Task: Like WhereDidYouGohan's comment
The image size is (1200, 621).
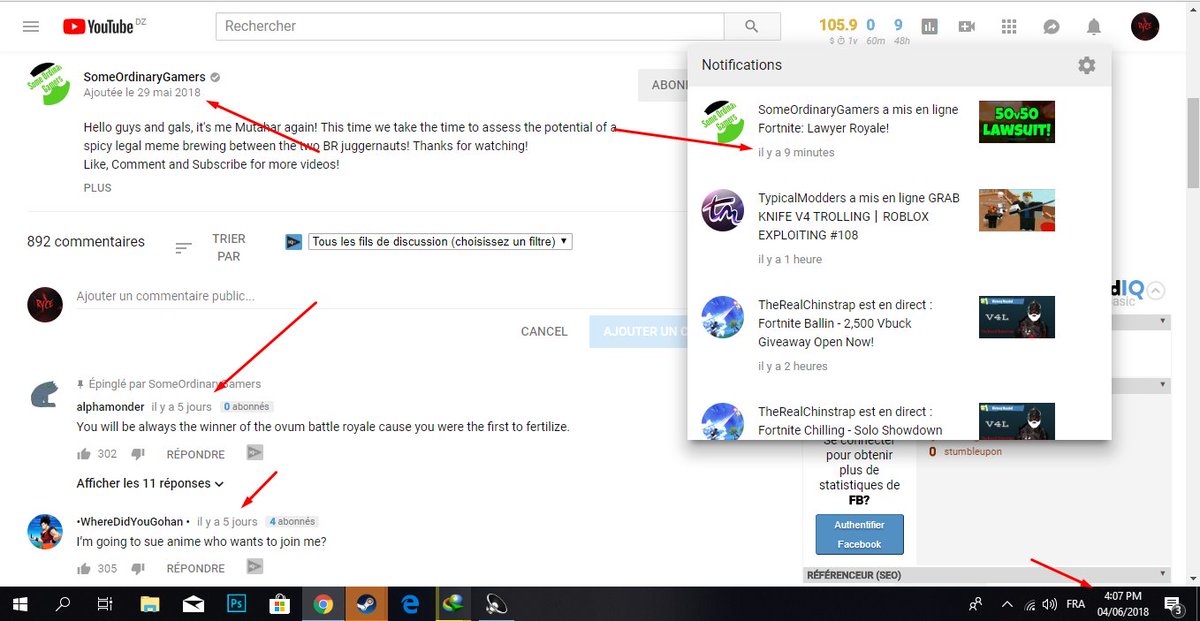Action: point(84,568)
